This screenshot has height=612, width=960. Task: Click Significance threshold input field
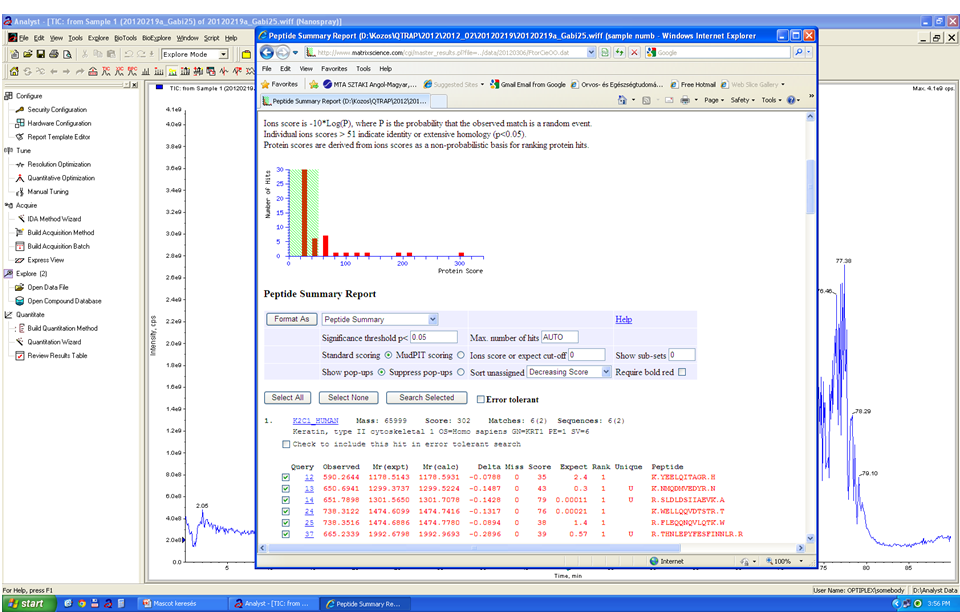[433, 337]
